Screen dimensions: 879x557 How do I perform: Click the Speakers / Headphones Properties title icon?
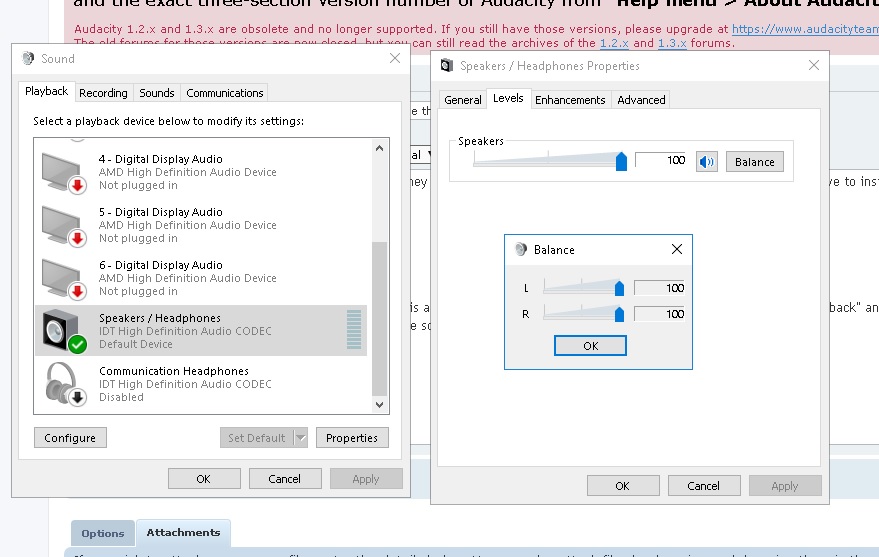[x=447, y=66]
